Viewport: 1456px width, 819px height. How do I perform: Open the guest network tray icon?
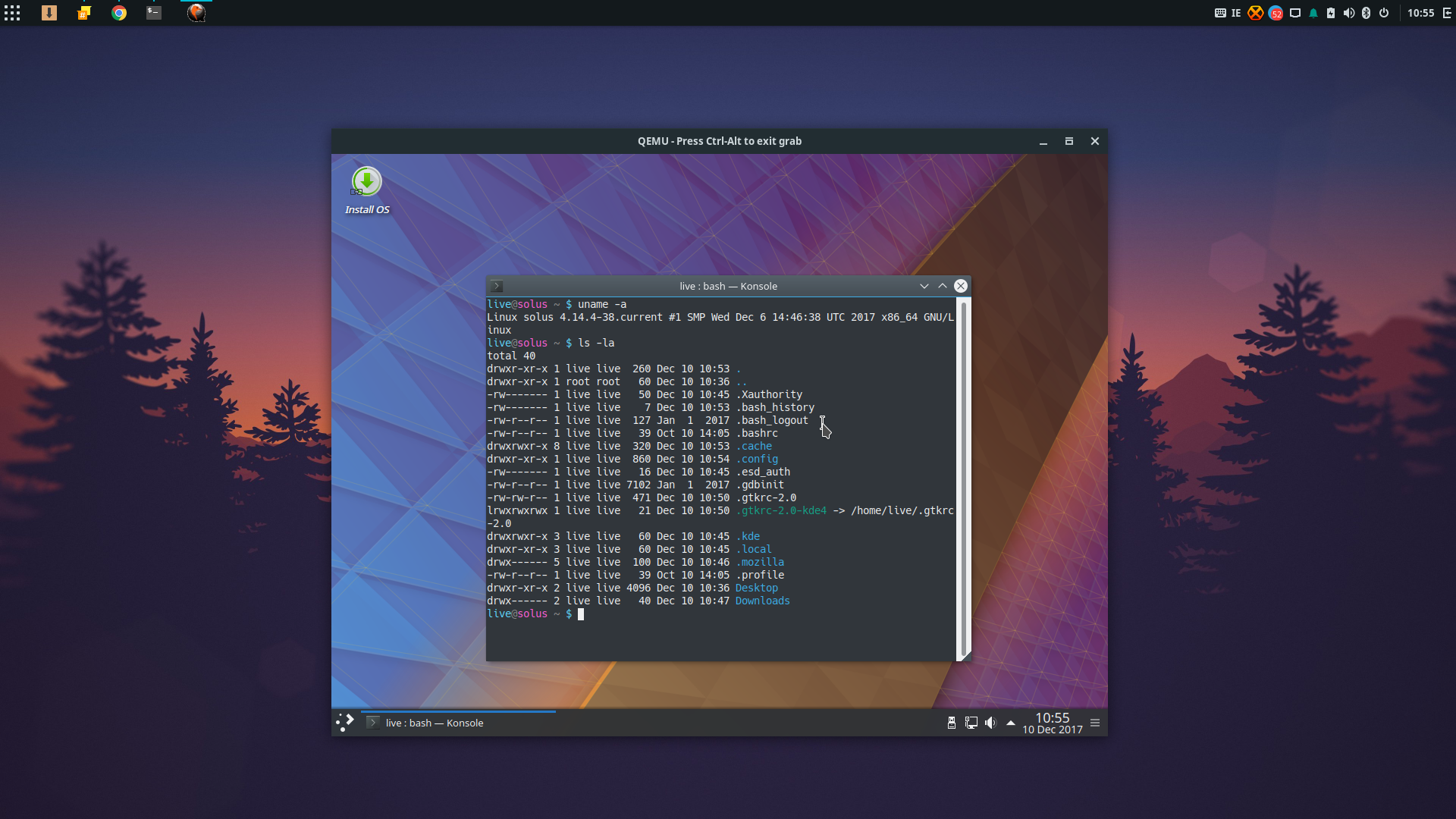[971, 723]
